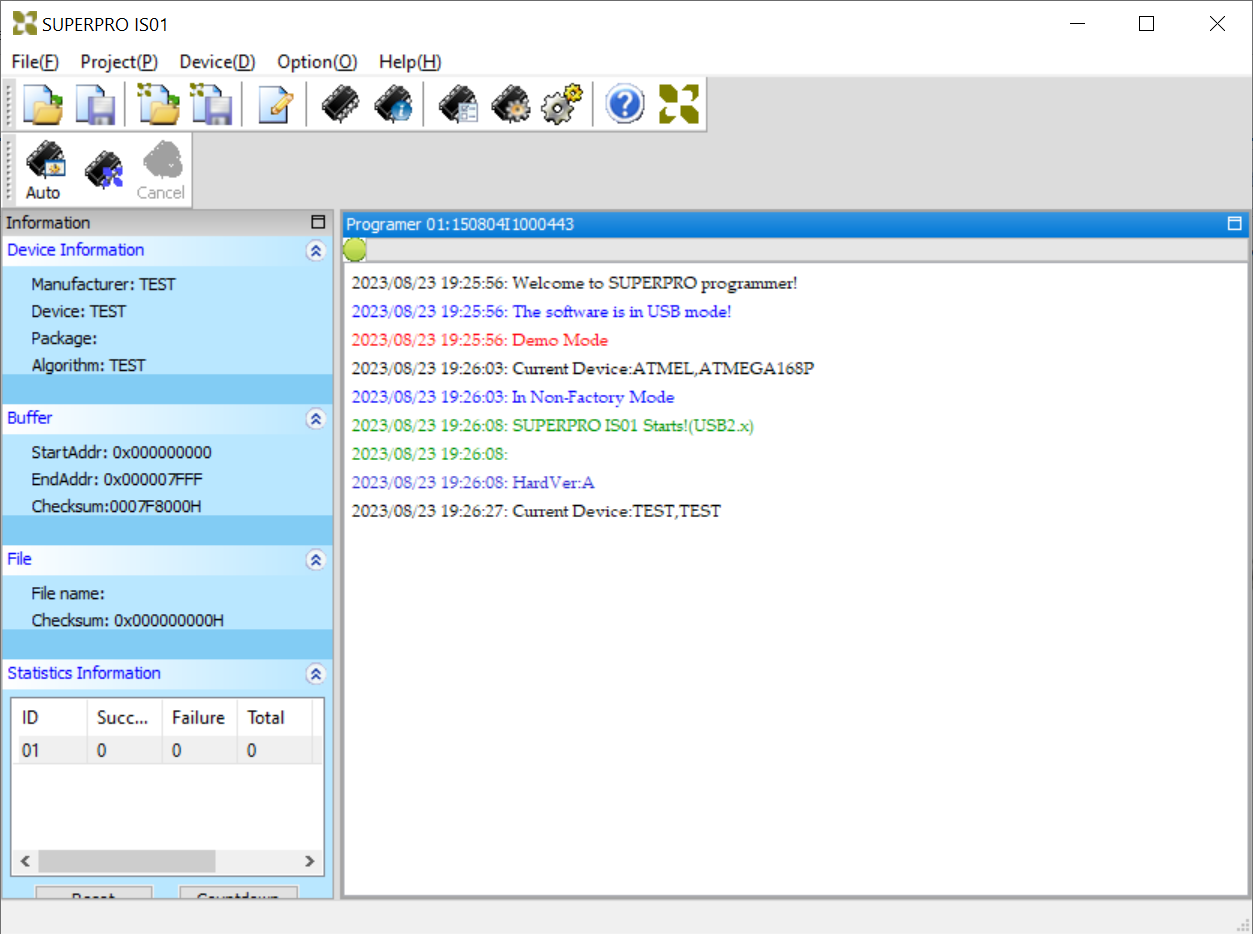This screenshot has height=934, width=1253.
Task: Select the statistics row with ID 01
Action: pyautogui.click(x=166, y=750)
